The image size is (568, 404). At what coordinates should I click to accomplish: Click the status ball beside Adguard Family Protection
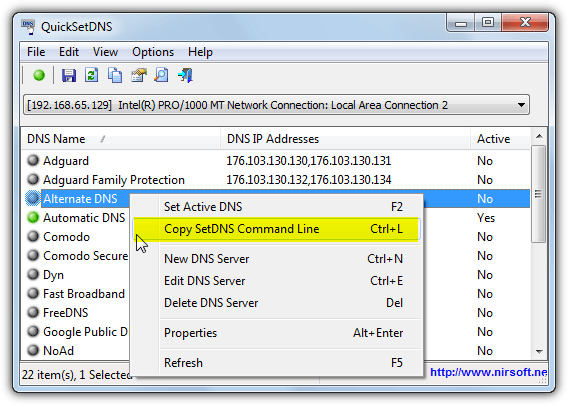(33, 179)
